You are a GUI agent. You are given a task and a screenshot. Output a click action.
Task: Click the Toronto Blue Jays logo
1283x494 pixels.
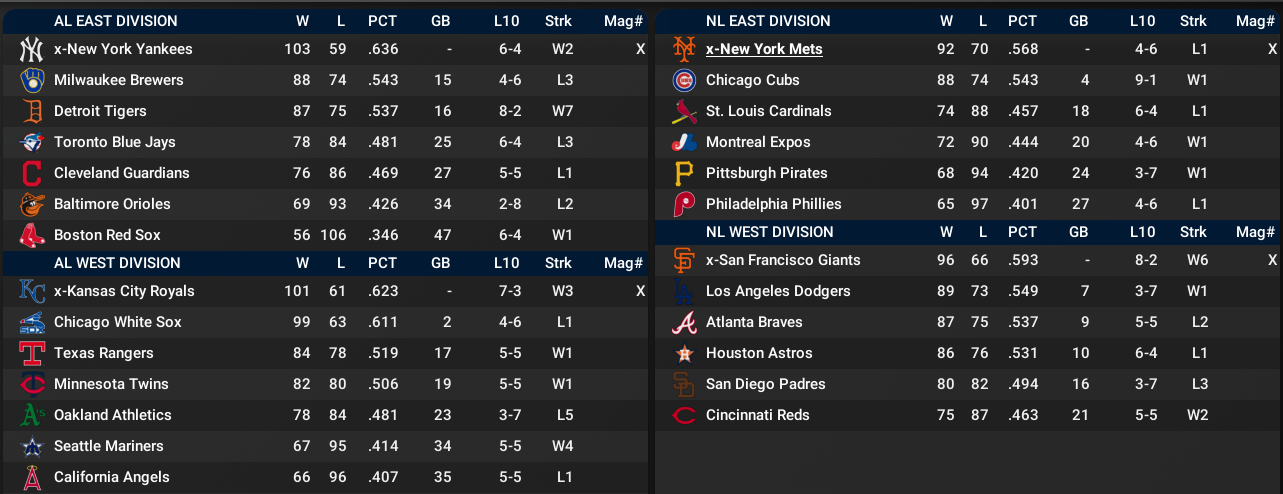point(32,142)
